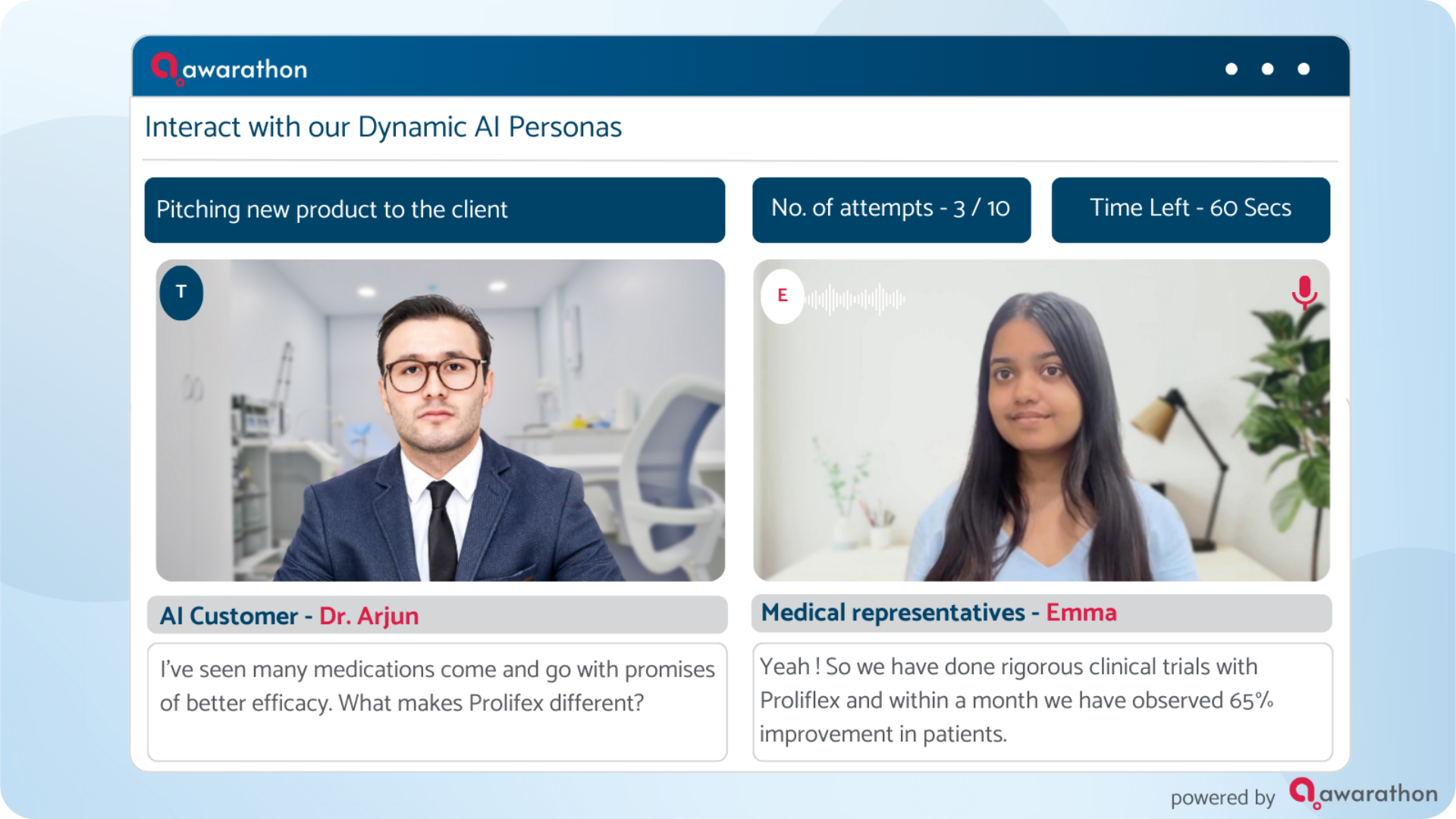Open Emma's video thumbnail
The height and width of the screenshot is (819, 1456).
tap(1042, 420)
